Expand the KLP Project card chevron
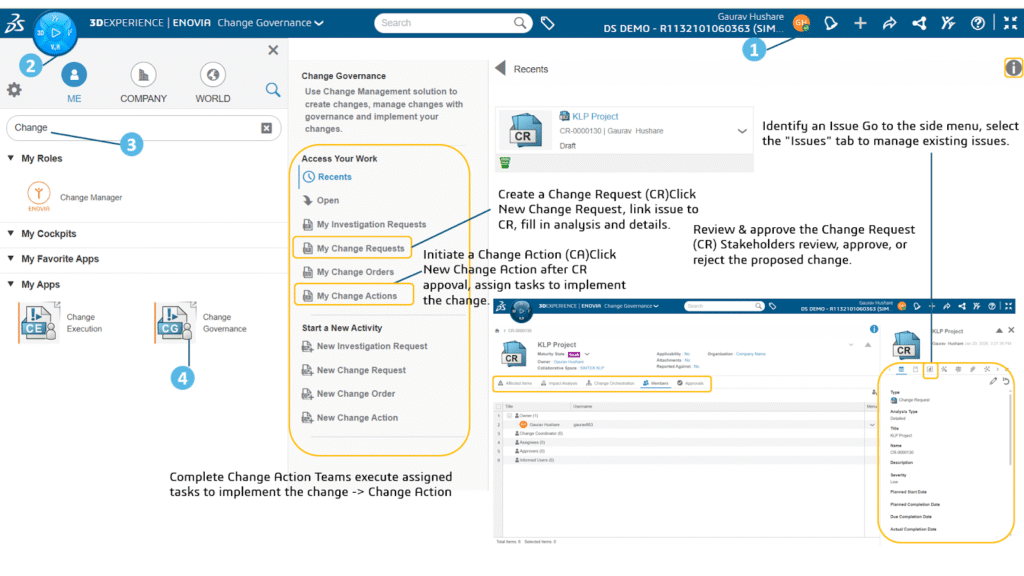The image size is (1024, 576). click(x=741, y=131)
